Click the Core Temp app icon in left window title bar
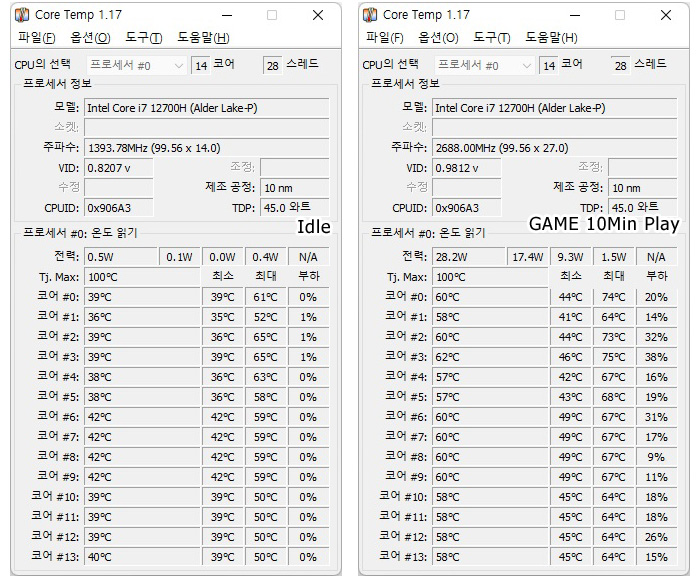700x579 pixels. pyautogui.click(x=22, y=15)
